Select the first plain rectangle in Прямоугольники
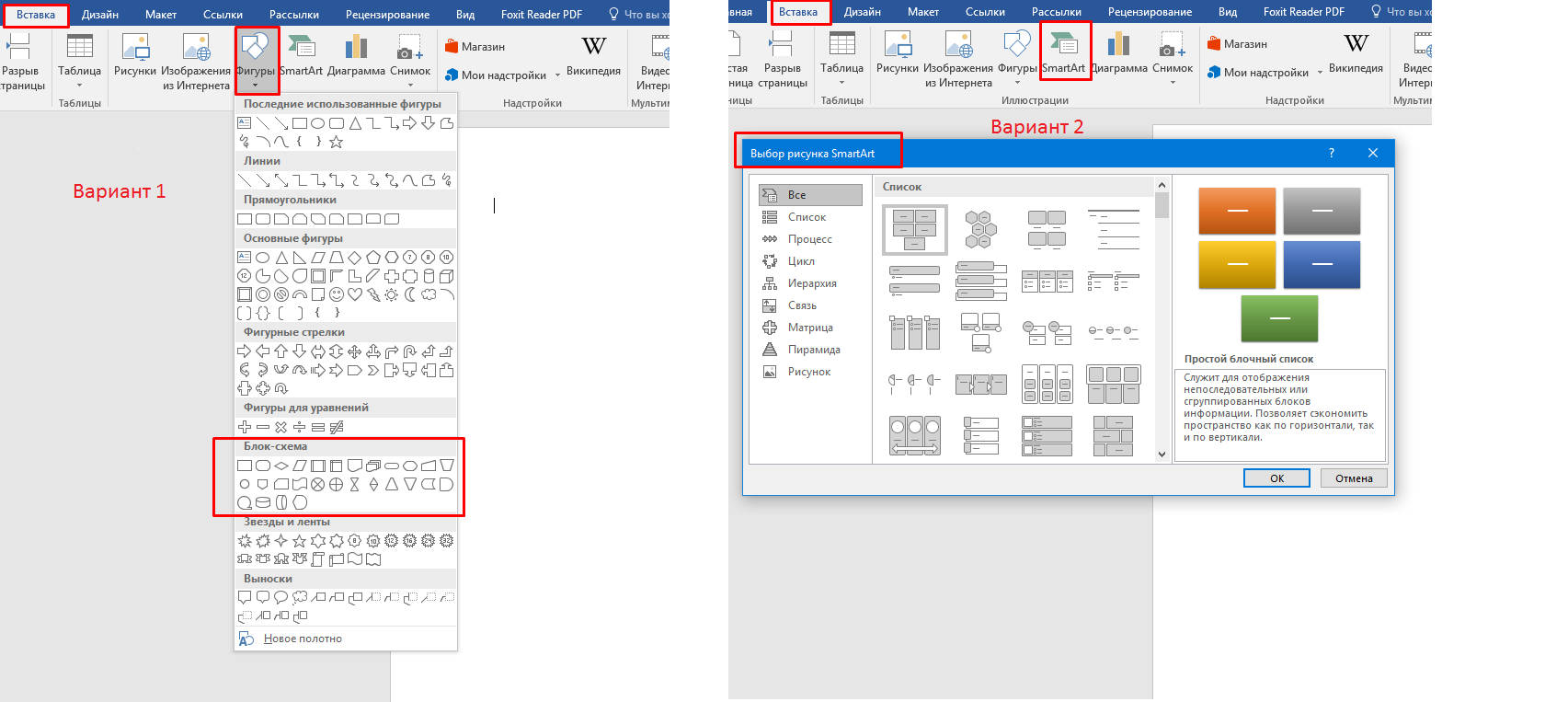Screen dimensions: 1568x702 (244, 219)
